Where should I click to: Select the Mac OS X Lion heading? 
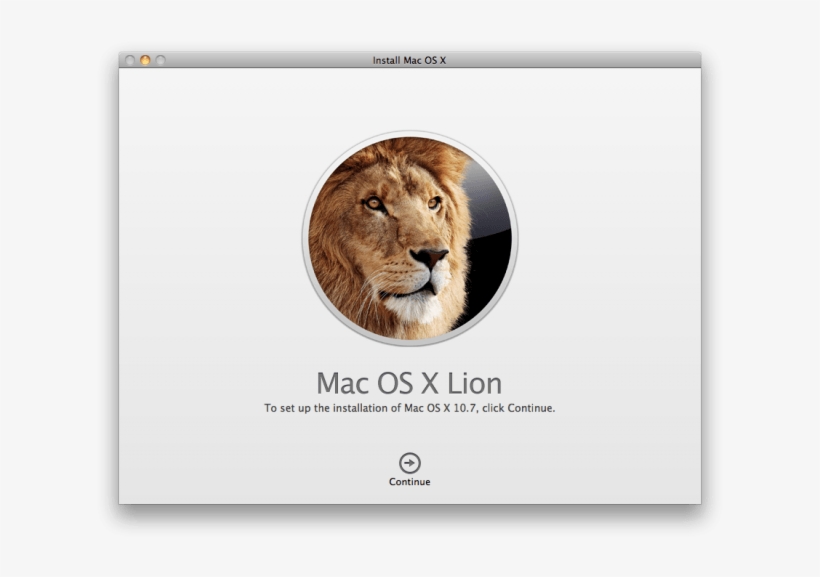point(410,381)
